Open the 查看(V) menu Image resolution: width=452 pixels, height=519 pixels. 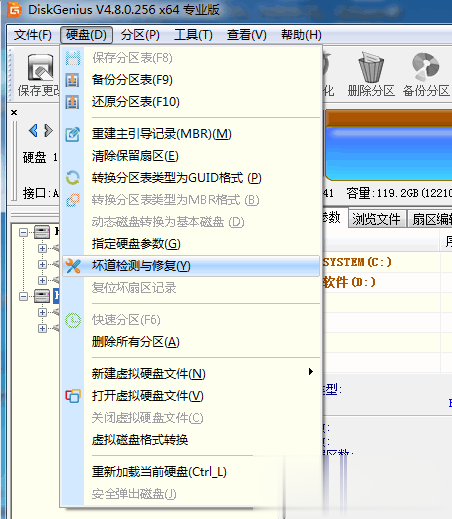click(x=247, y=35)
